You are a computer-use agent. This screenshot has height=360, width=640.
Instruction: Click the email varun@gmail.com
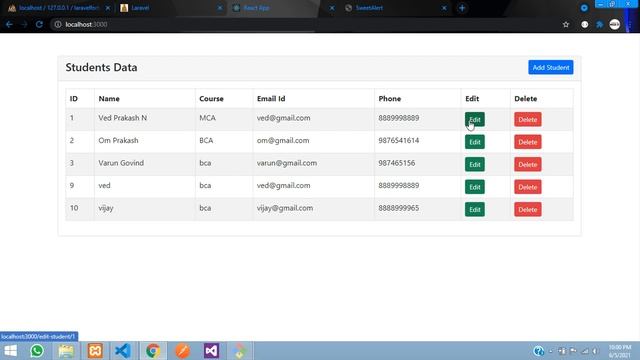[287, 163]
